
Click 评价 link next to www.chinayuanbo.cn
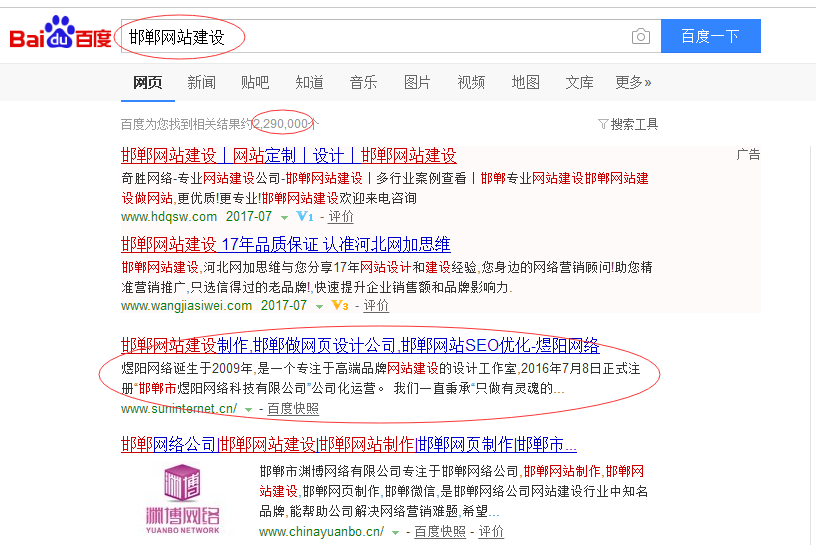coord(491,531)
